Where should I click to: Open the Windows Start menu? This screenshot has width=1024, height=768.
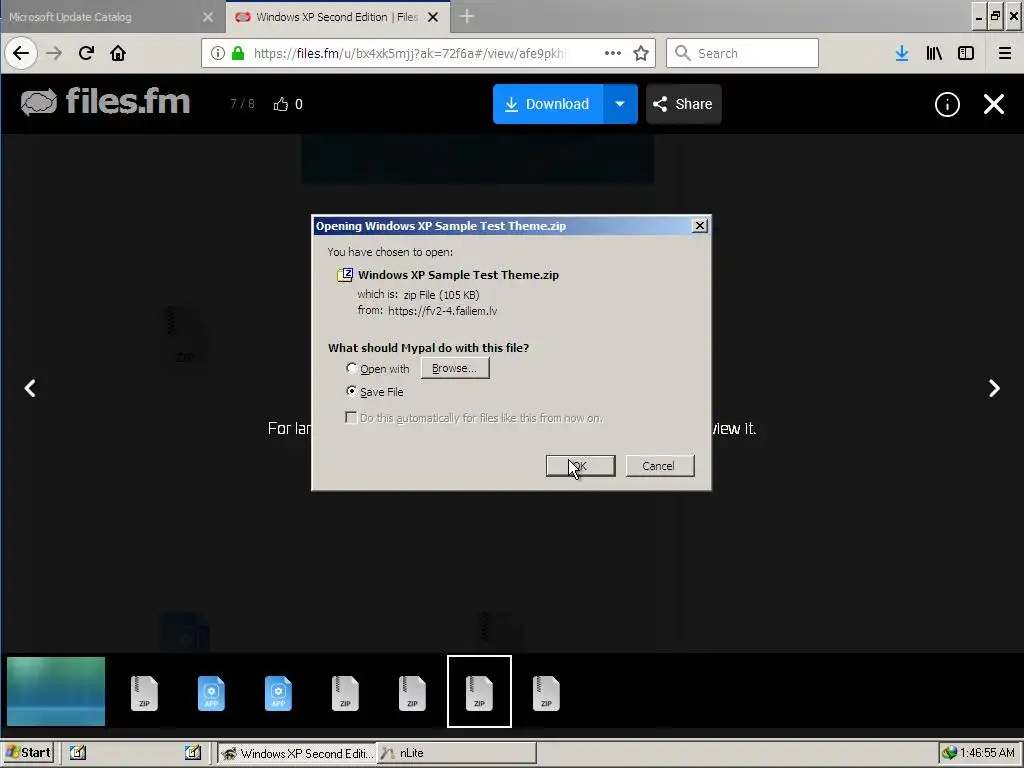27,752
